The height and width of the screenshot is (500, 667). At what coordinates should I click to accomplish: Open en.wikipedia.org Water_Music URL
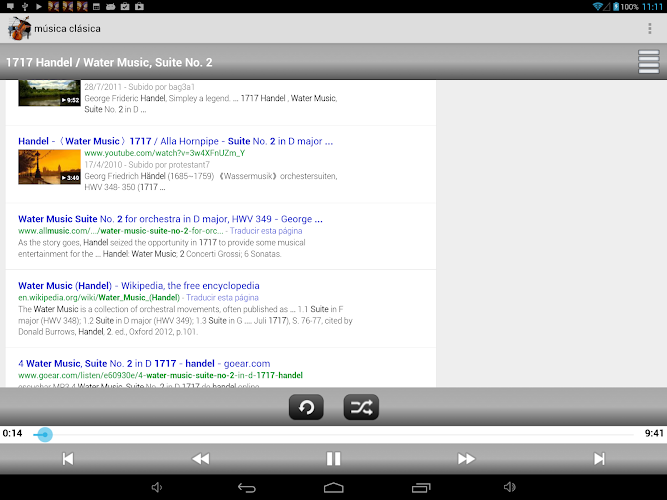pos(99,298)
